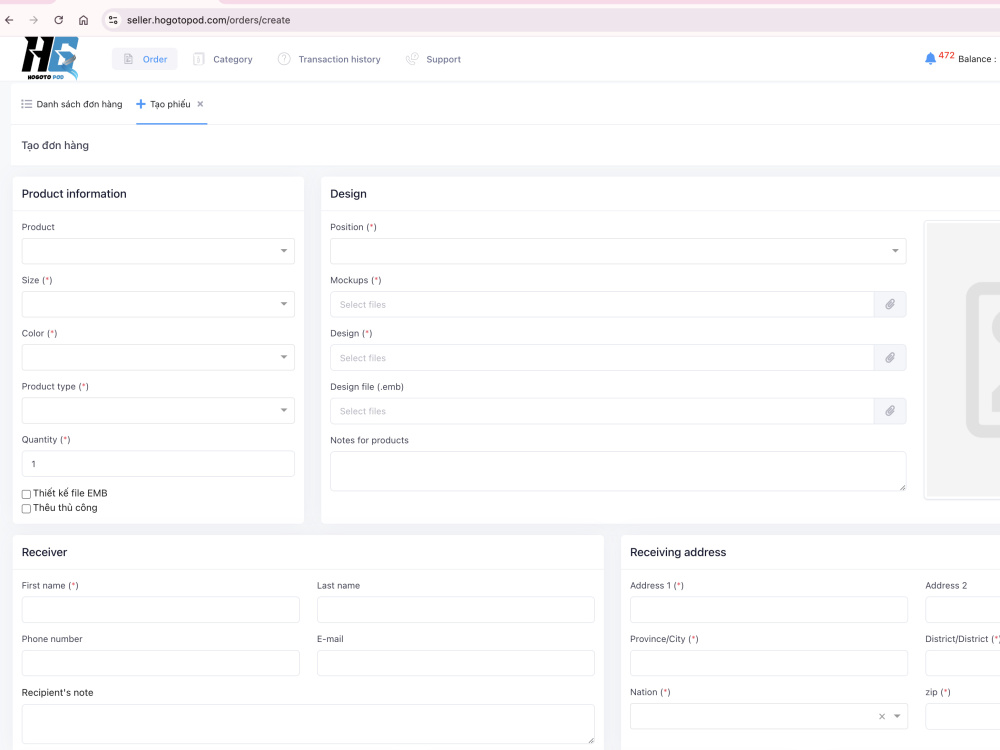
Task: Check the Thêu thủ công option
Action: (x=26, y=508)
